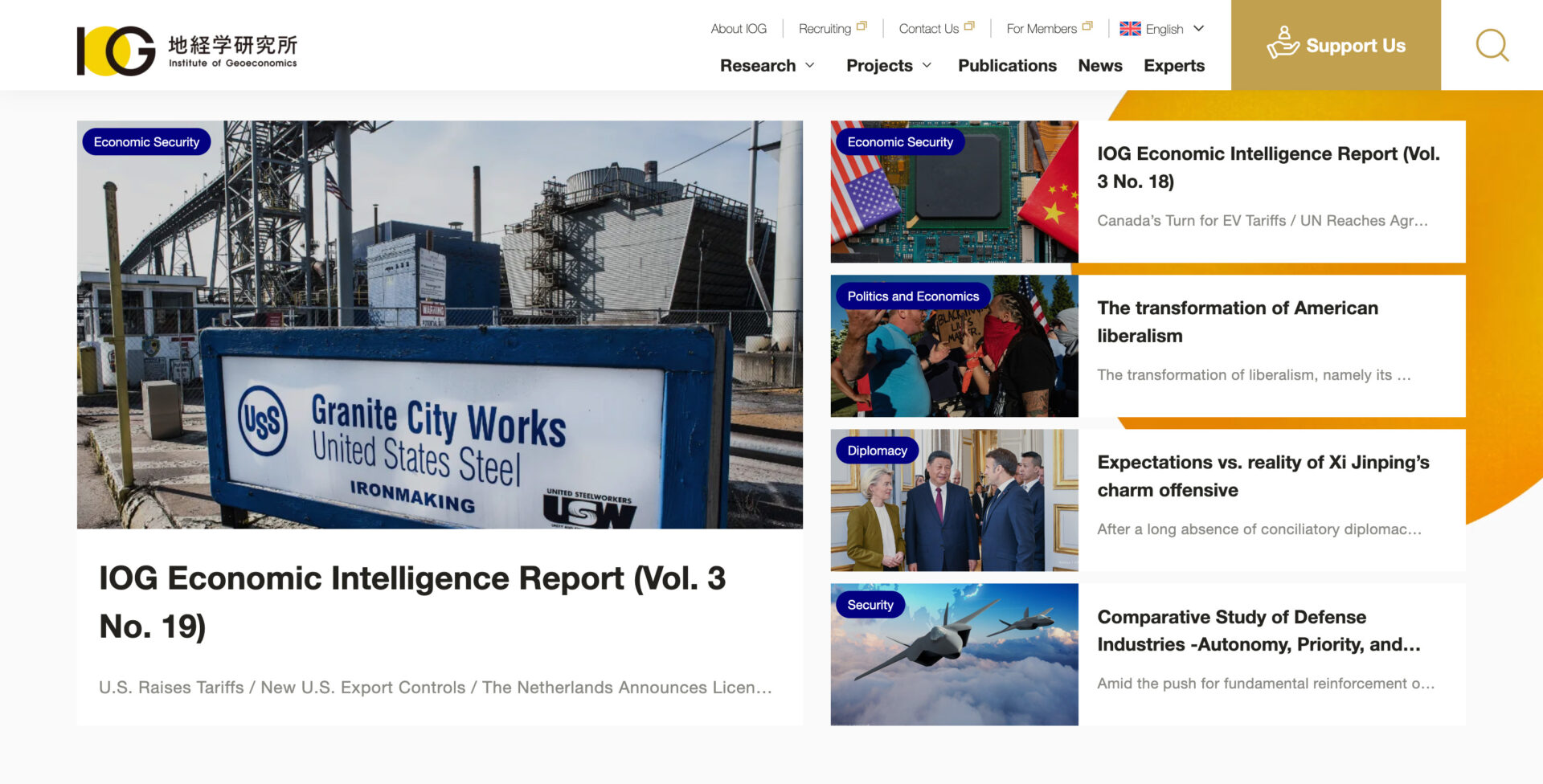Click the U.S. Raises Tariffs summary text
This screenshot has height=784, width=1543.
435,688
